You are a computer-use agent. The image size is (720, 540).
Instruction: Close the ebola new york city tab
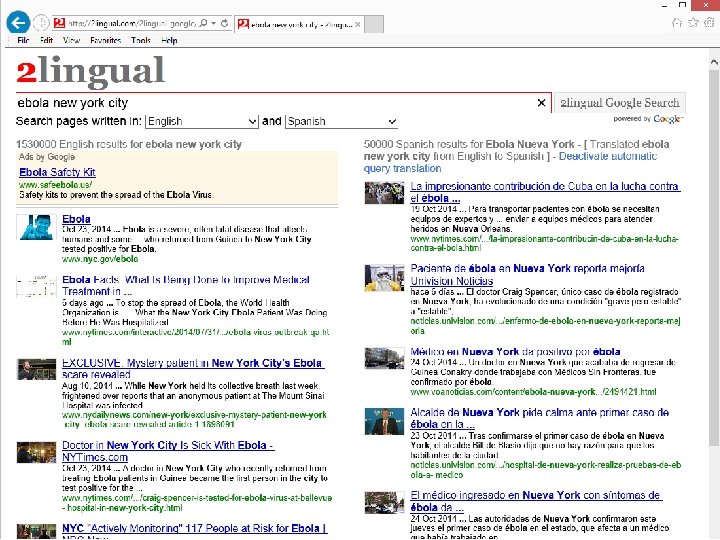coord(358,24)
